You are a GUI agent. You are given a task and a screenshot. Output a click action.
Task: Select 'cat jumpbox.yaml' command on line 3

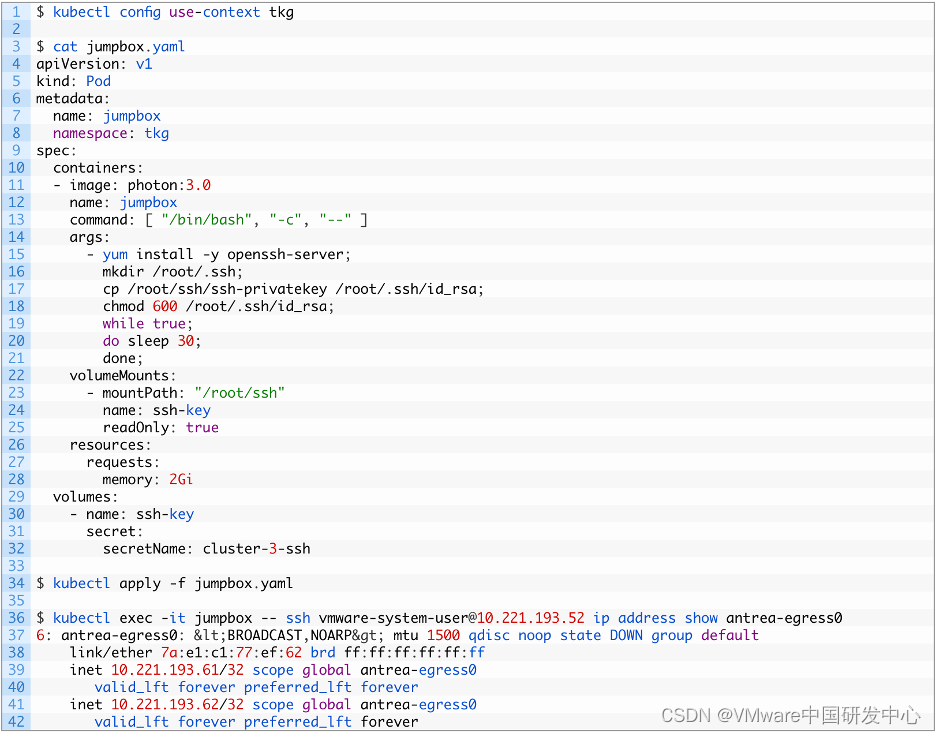[x=119, y=47]
